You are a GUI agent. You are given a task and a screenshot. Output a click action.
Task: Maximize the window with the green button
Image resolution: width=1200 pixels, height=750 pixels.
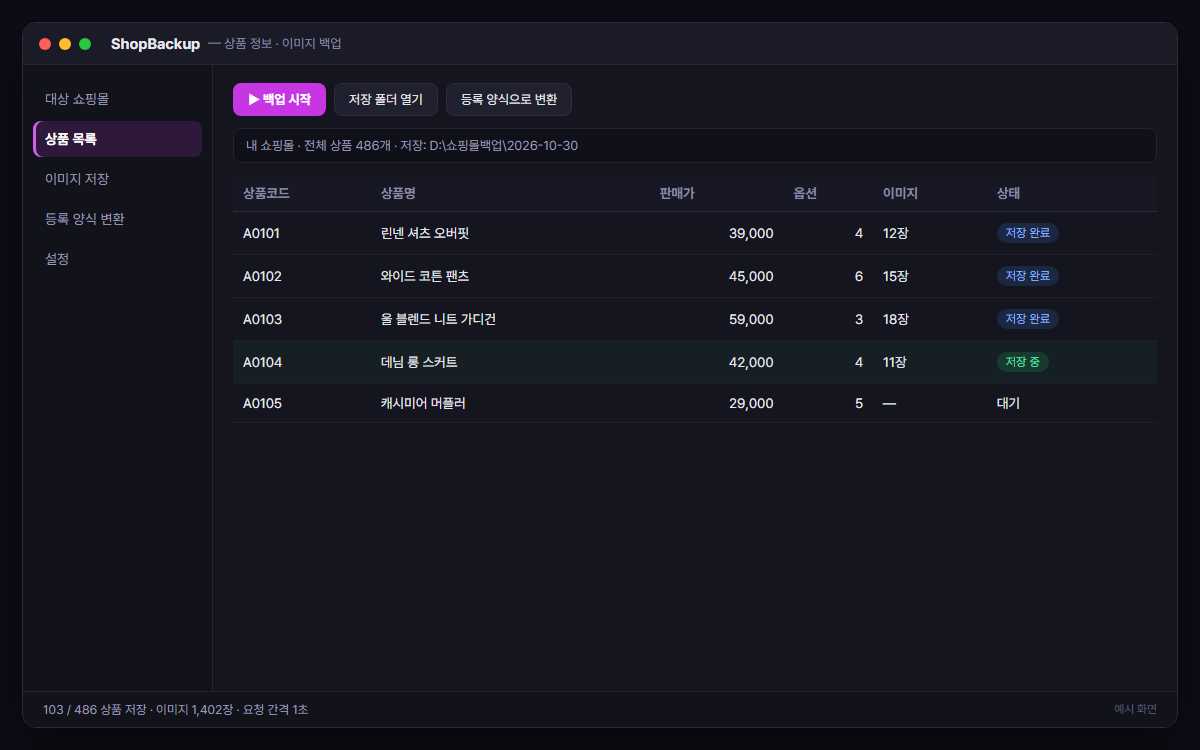pos(85,44)
